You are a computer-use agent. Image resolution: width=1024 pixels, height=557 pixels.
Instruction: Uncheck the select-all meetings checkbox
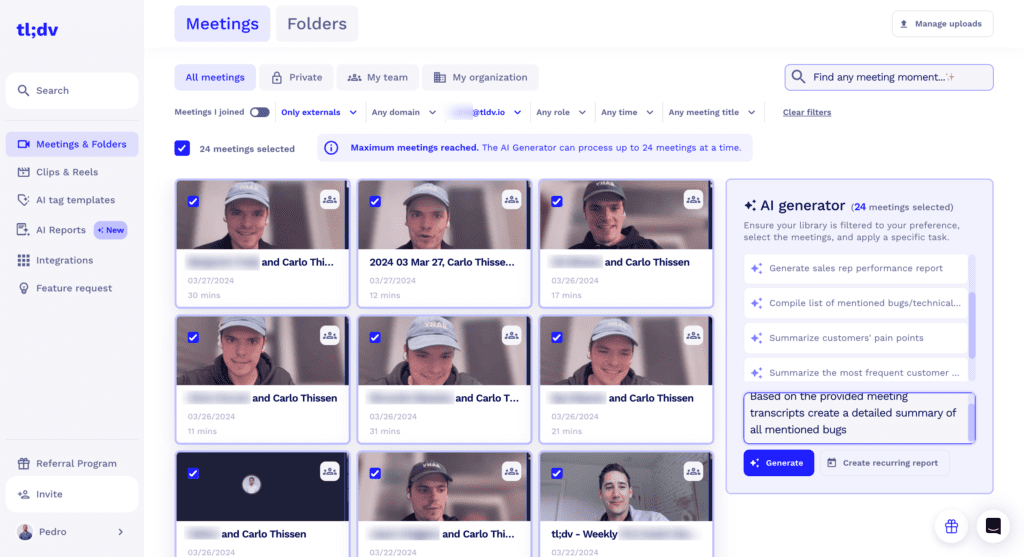pyautogui.click(x=182, y=148)
